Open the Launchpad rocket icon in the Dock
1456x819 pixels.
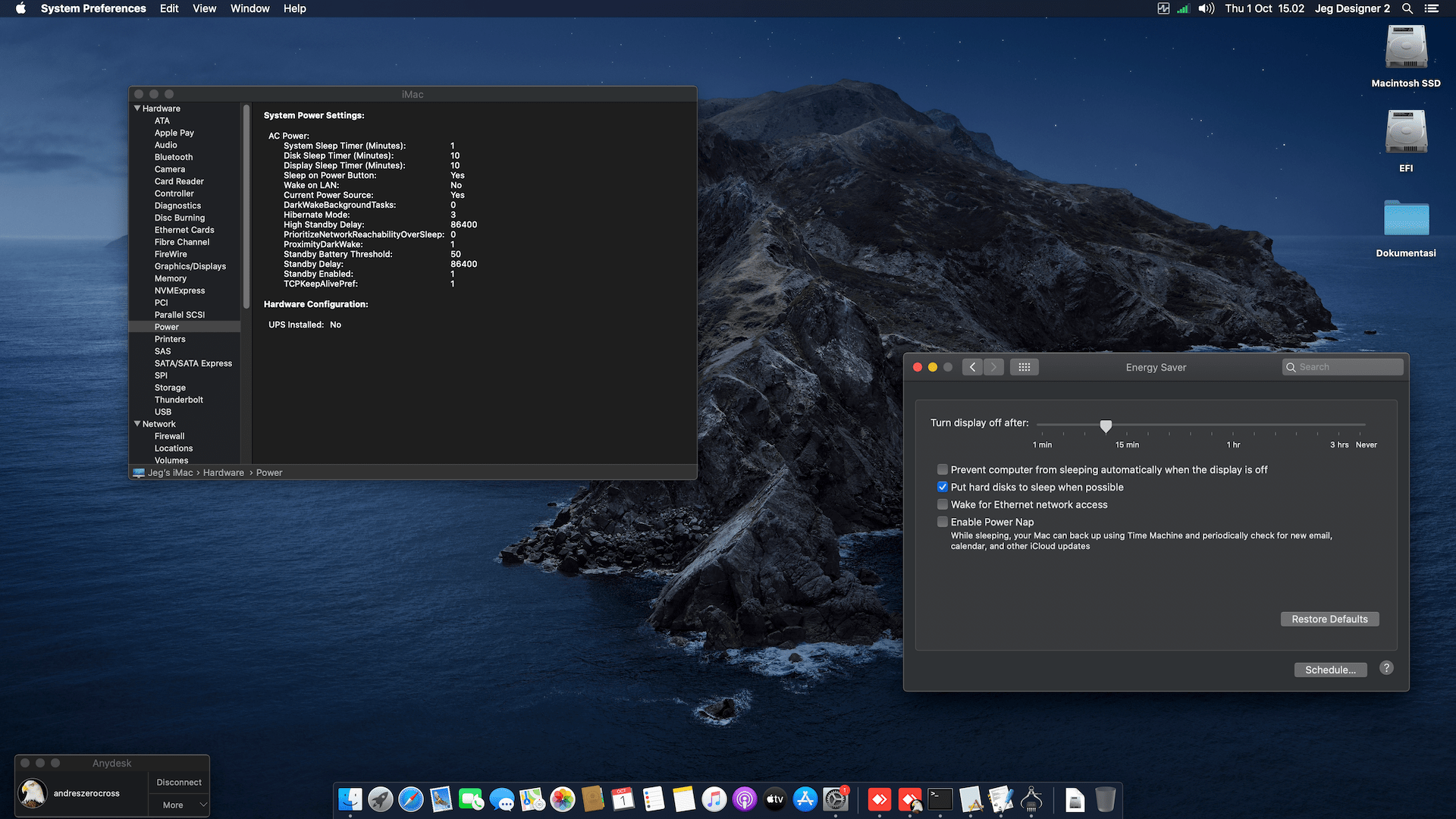click(x=380, y=799)
